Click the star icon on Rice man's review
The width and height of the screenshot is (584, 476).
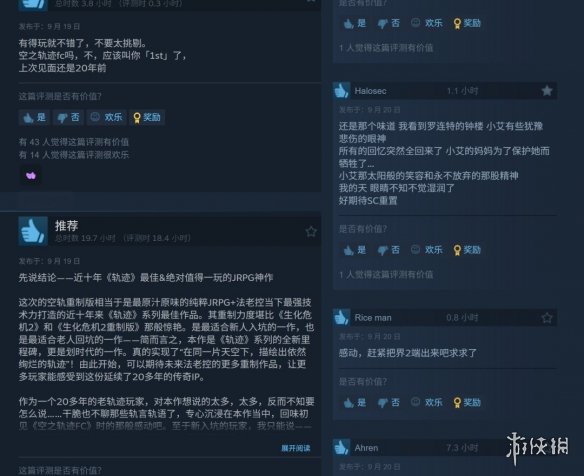tap(546, 318)
